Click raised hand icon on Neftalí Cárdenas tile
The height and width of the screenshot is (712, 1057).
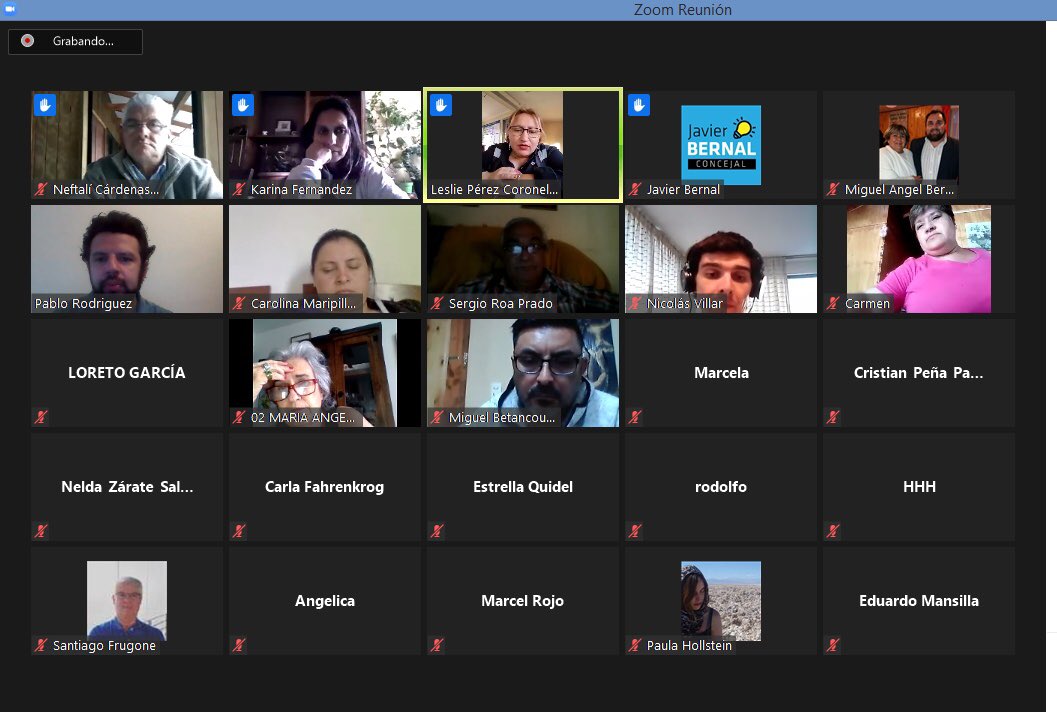(x=45, y=105)
